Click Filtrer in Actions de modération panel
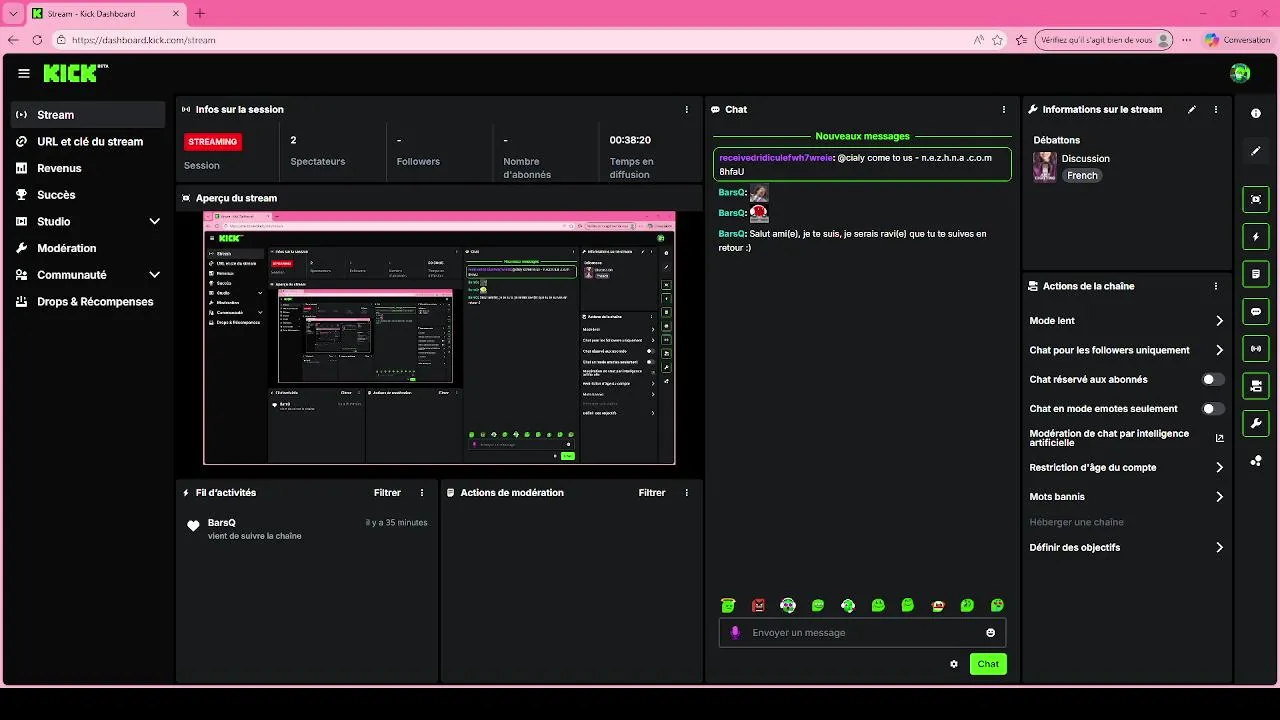 [x=652, y=493]
